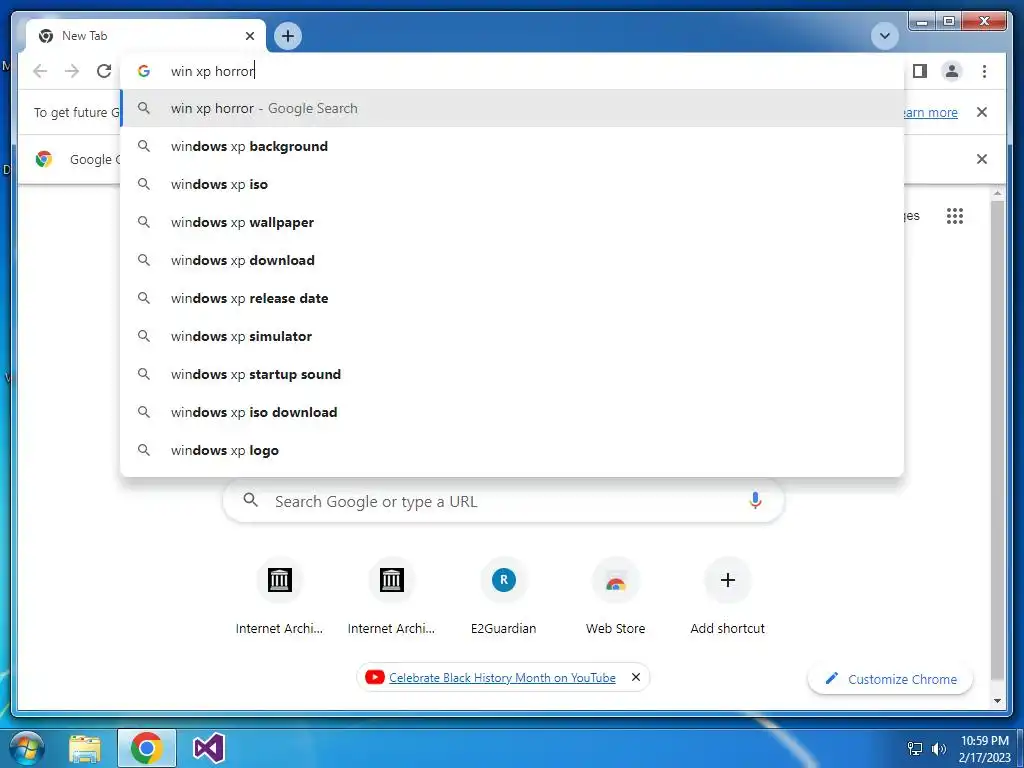Click the browser forward arrow
Screen dimensions: 1024x768
click(72, 71)
